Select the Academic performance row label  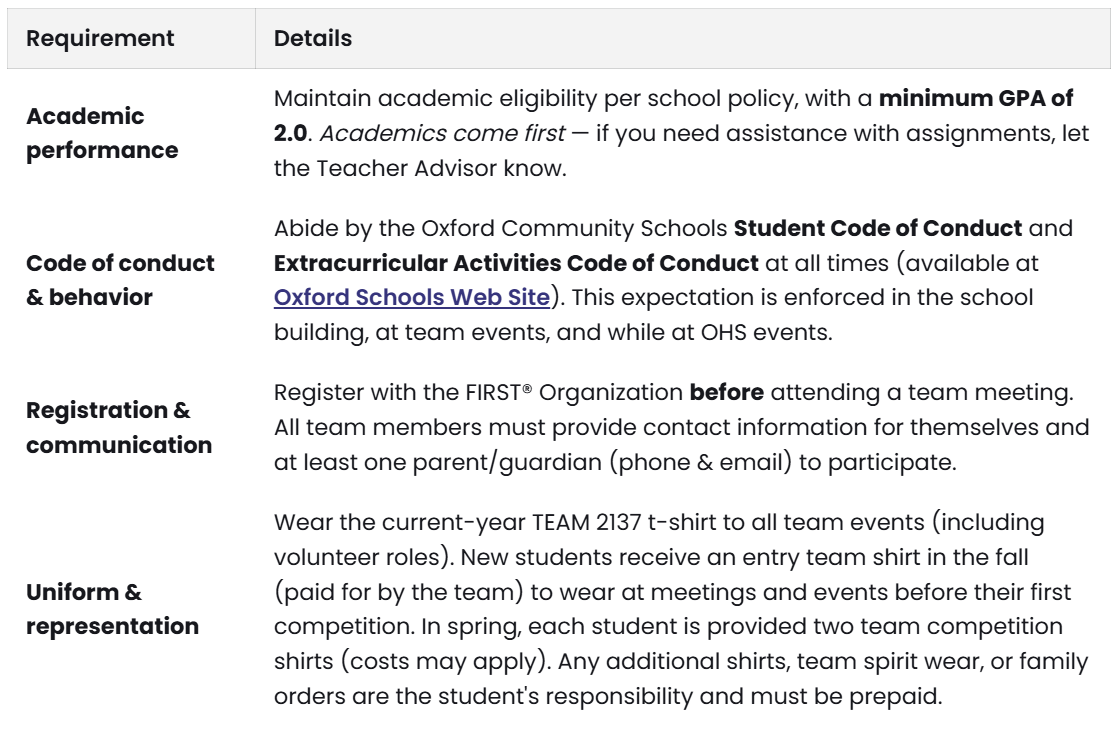pos(102,133)
